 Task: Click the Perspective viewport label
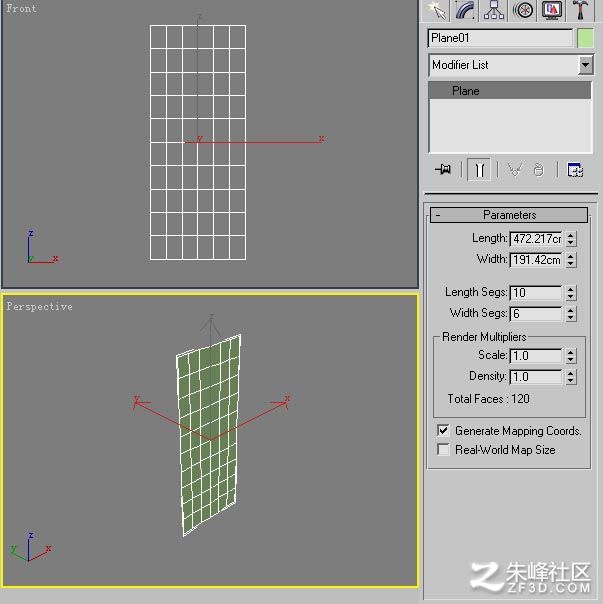tap(39, 307)
